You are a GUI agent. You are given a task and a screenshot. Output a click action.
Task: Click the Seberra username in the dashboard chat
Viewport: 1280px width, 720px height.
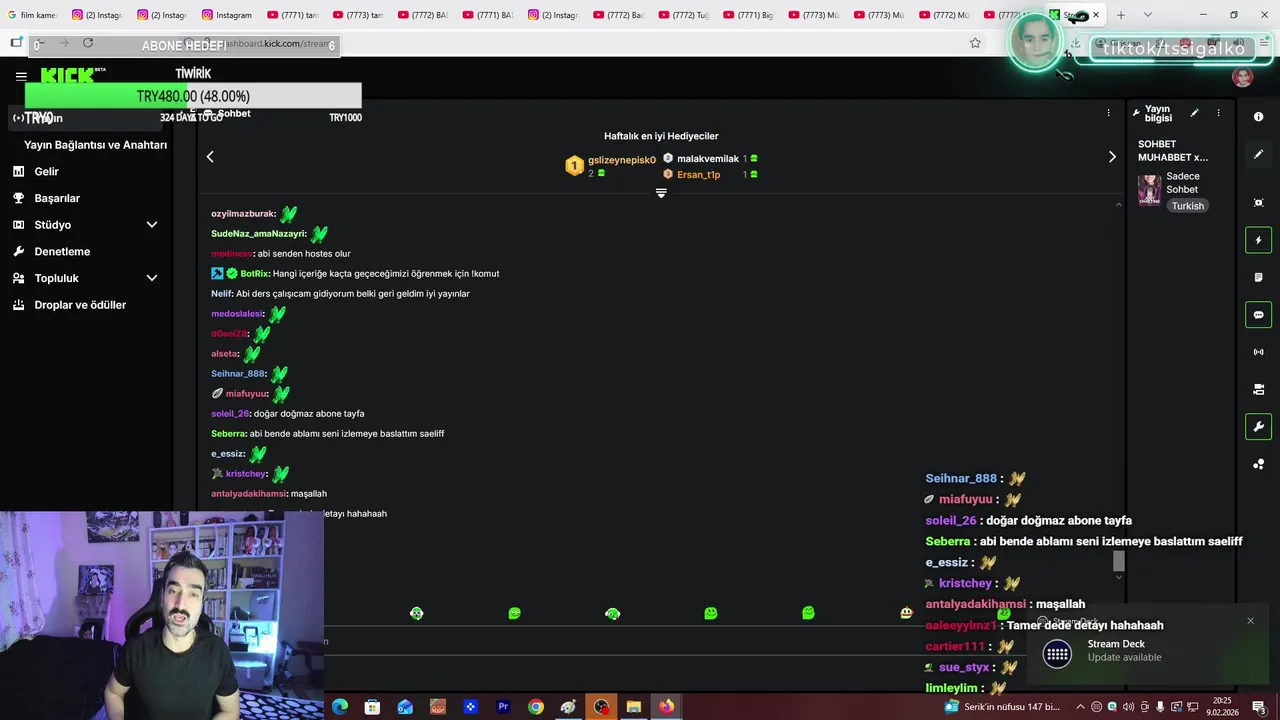tap(228, 434)
